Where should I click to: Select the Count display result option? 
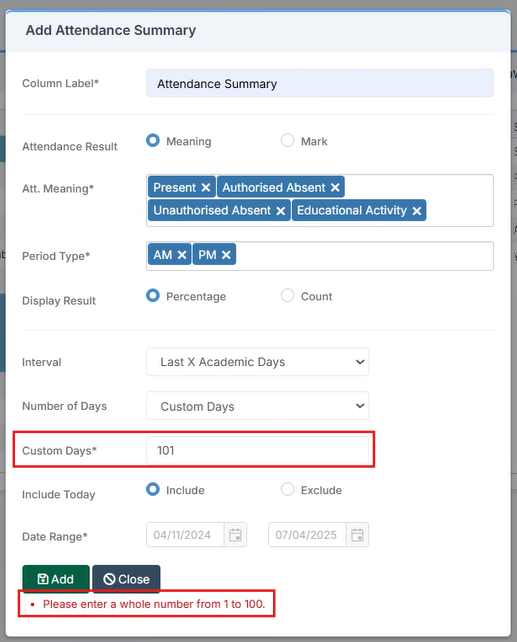coord(287,295)
